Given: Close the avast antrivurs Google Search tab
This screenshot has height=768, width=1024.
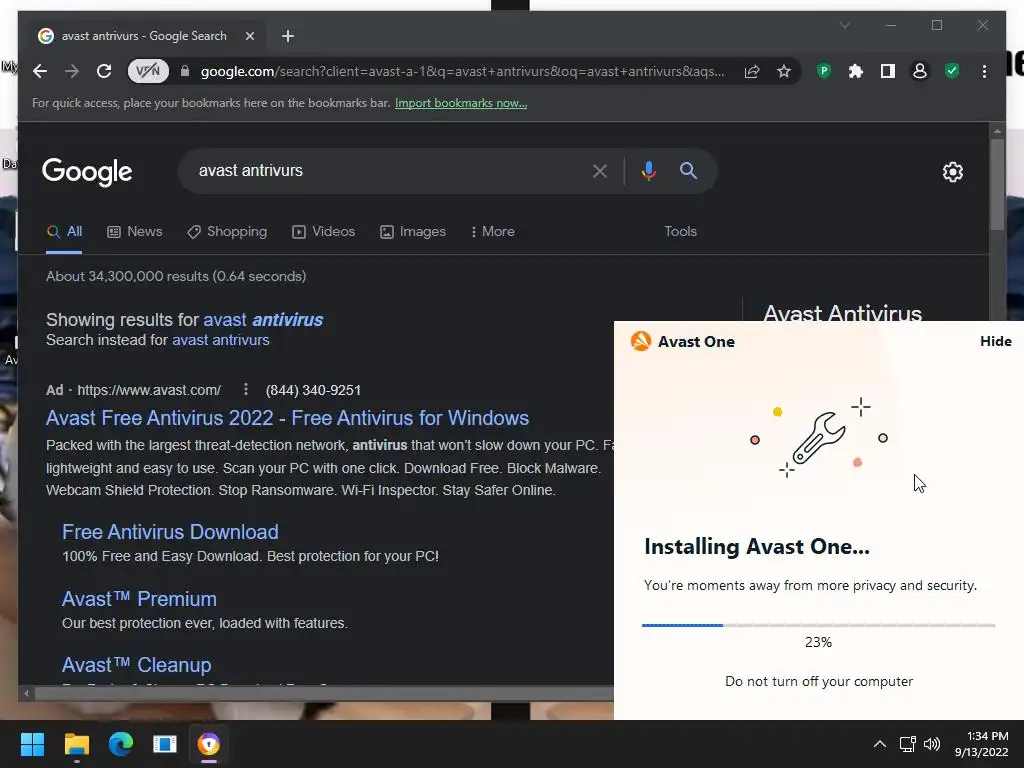Looking at the screenshot, I should (x=249, y=36).
